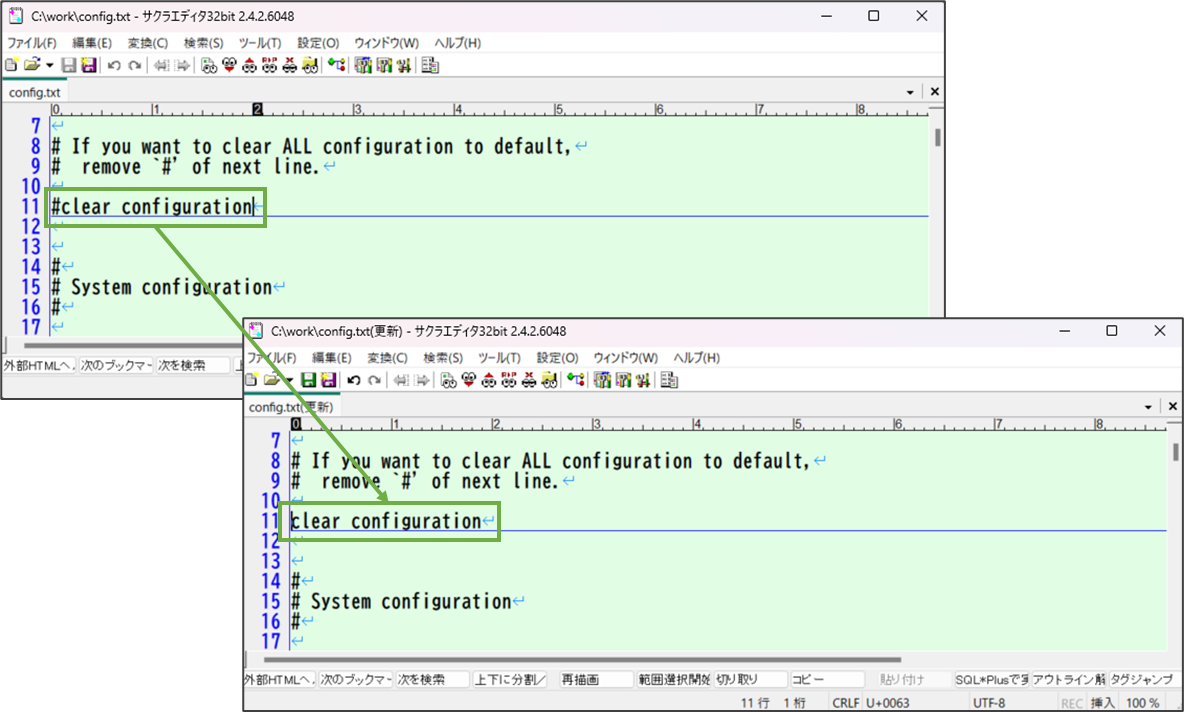Image resolution: width=1184 pixels, height=712 pixels.
Task: Click 次を検索 function key button in front window
Action: (433, 680)
